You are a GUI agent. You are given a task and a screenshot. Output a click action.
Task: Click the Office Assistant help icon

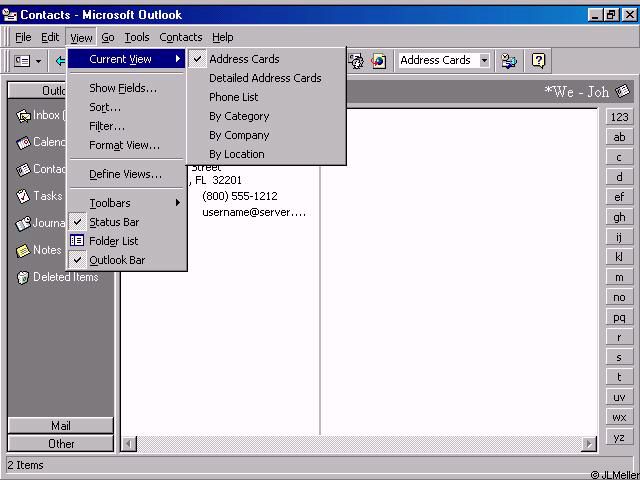(538, 61)
